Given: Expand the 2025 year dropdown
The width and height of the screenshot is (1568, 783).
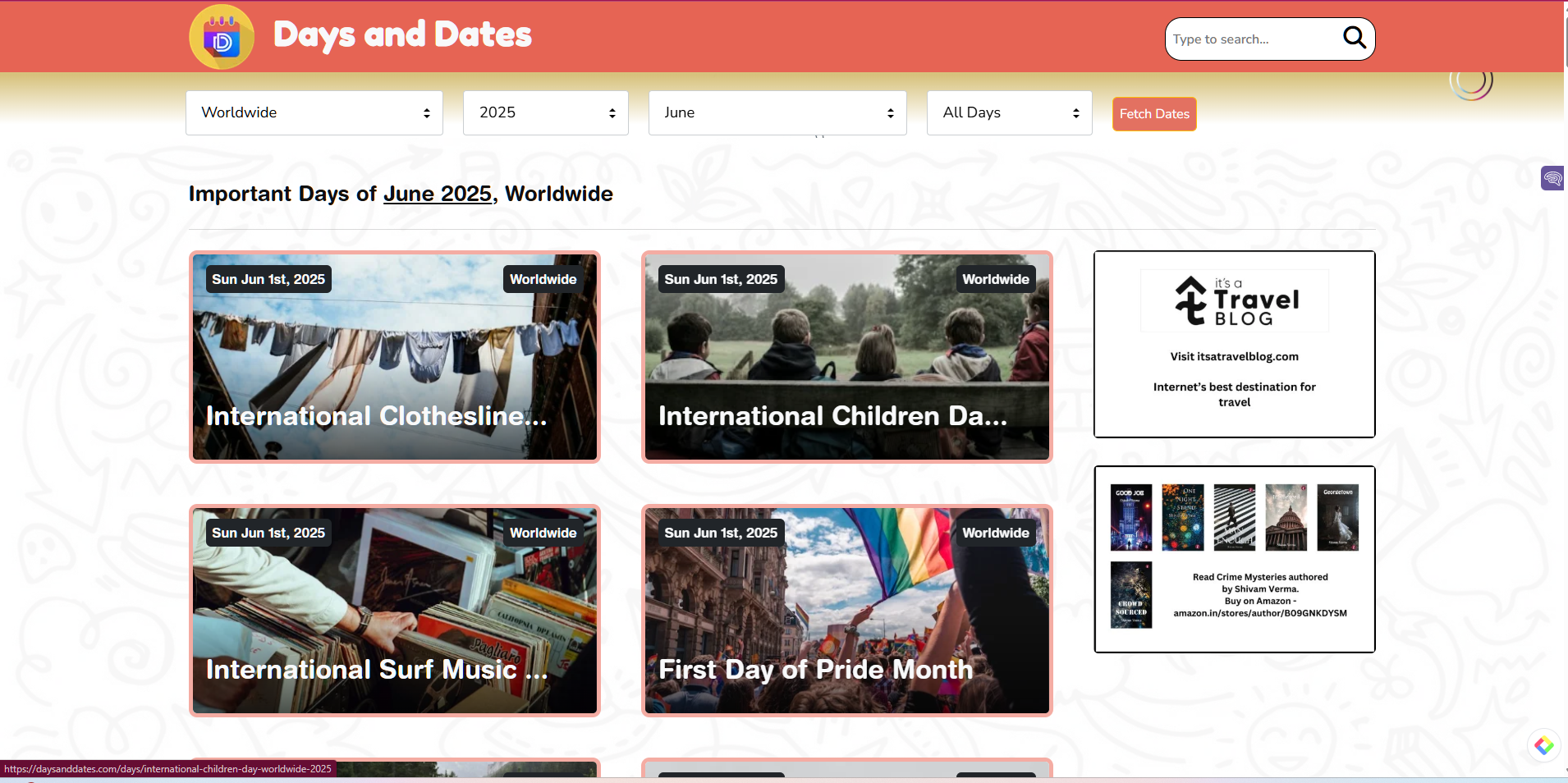Looking at the screenshot, I should tap(545, 113).
